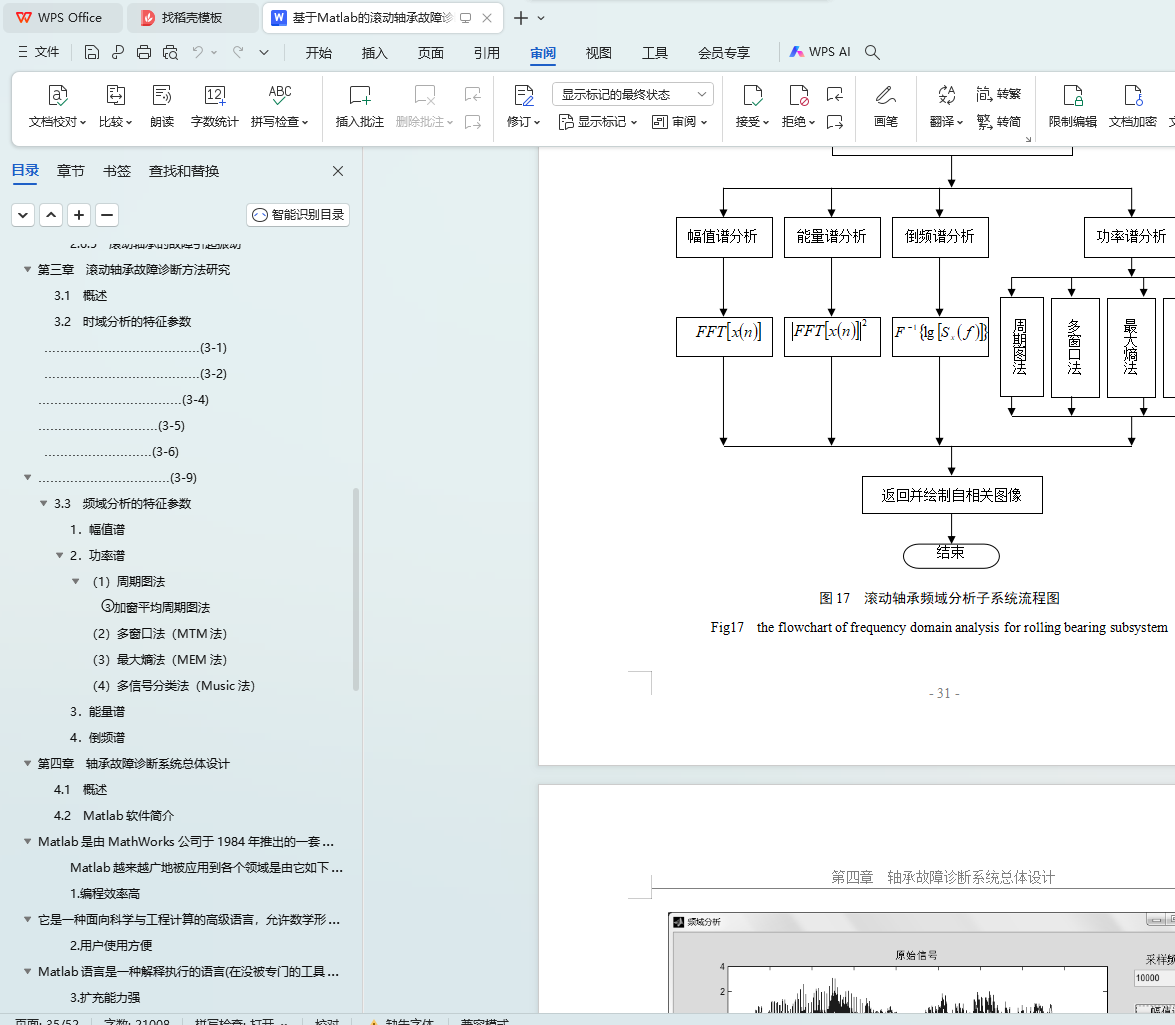Viewport: 1175px width, 1025px height.
Task: Click the Undo arrow icon
Action: [197, 52]
